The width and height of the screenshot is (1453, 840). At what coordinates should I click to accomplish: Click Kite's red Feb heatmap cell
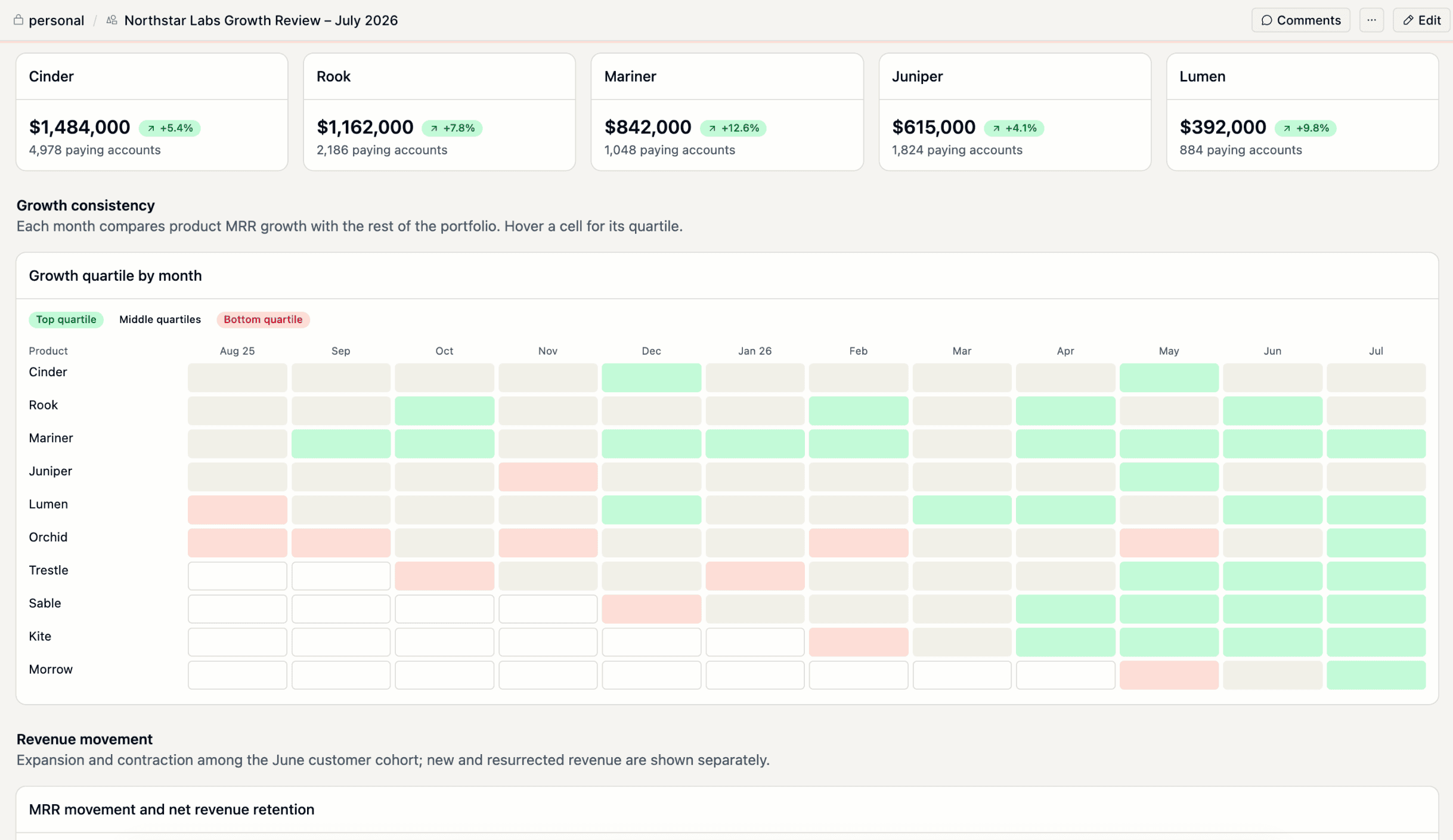point(859,642)
